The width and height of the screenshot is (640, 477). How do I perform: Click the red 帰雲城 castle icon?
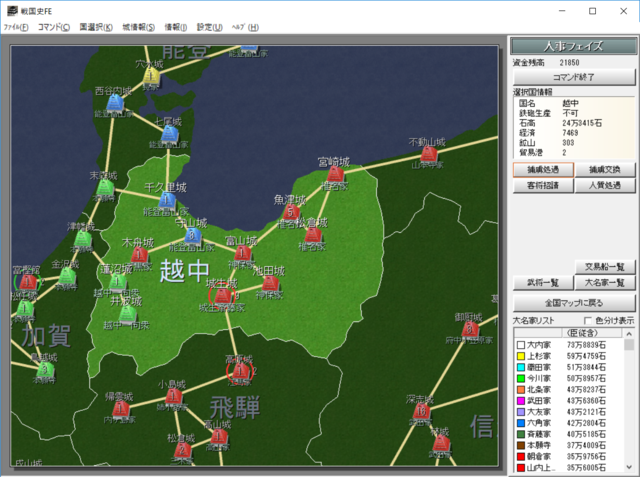tap(121, 409)
